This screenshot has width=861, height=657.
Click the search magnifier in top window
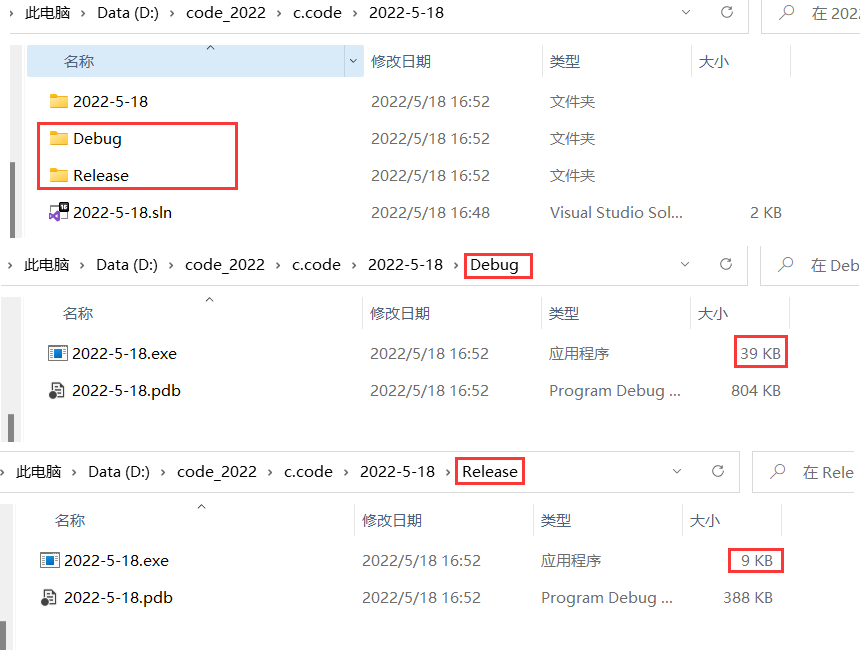pos(786,12)
